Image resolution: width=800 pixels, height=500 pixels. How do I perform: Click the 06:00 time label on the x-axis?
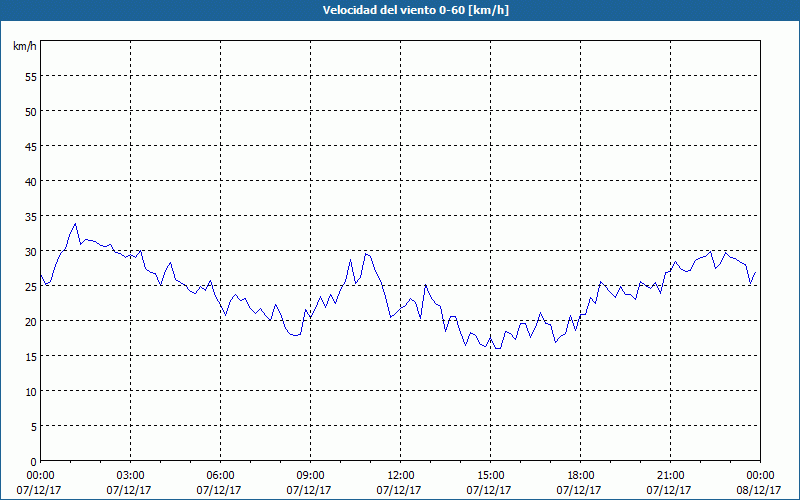pyautogui.click(x=220, y=476)
